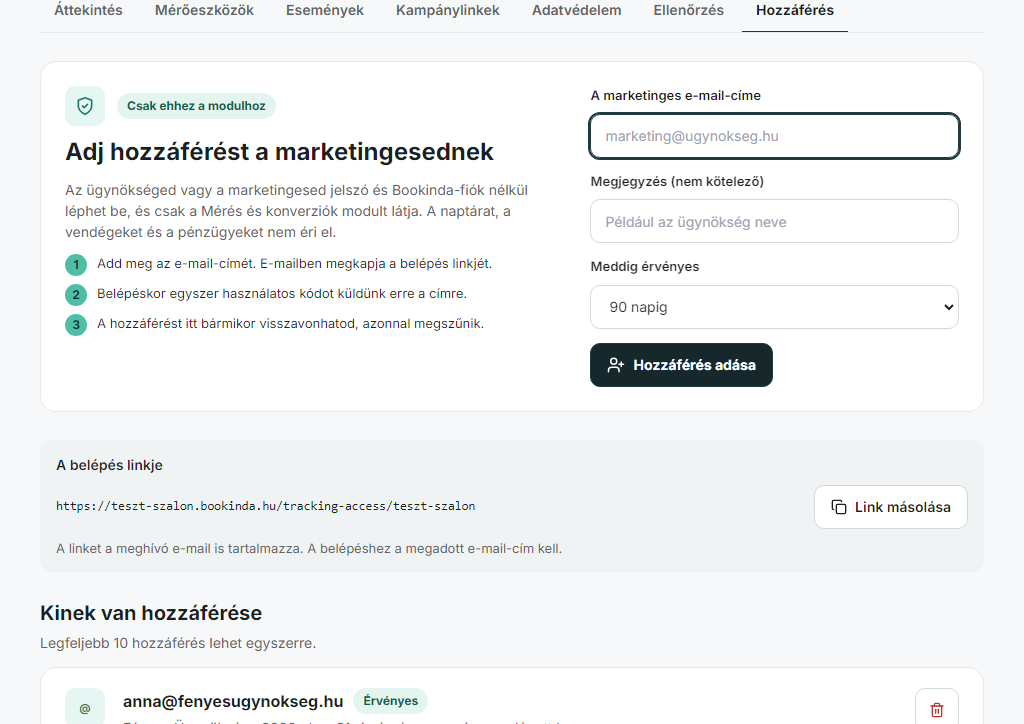
Task: Click the shield icon beside the module badge
Action: (x=85, y=106)
